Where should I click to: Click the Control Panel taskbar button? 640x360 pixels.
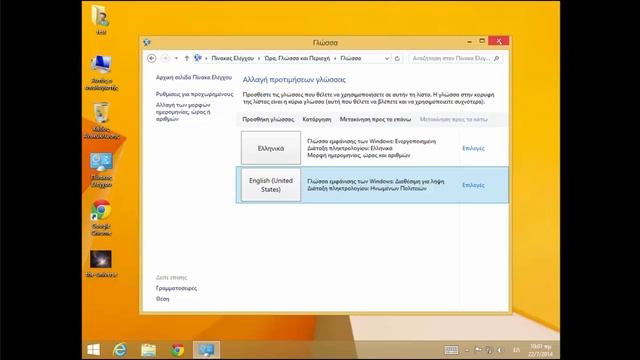tap(206, 350)
